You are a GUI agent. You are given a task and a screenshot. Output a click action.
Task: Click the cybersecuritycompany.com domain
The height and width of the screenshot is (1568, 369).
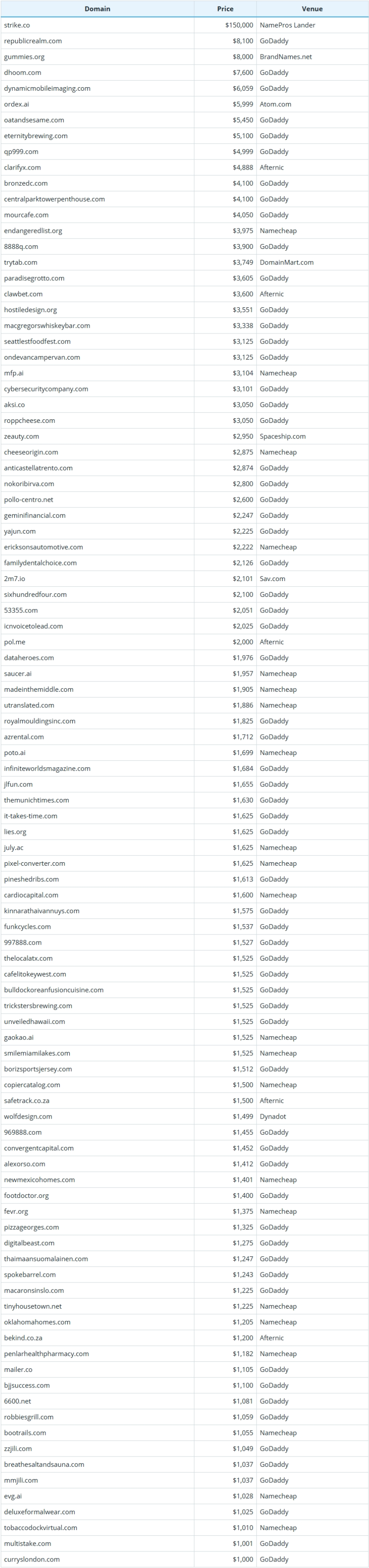click(x=46, y=389)
